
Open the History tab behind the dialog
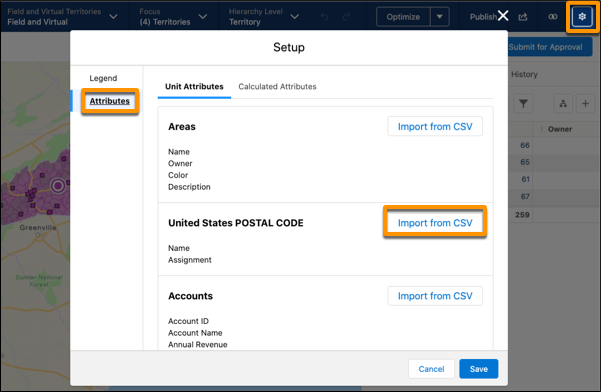click(524, 74)
